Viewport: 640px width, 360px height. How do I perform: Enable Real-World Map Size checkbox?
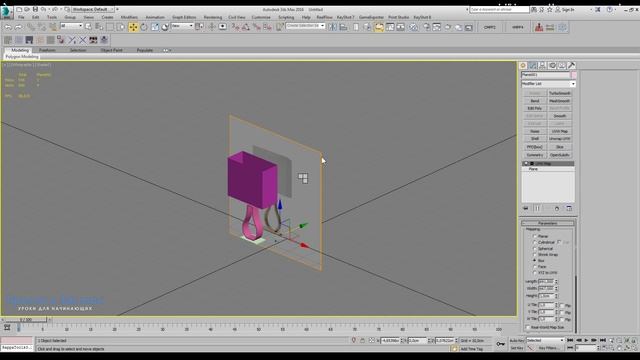(x=528, y=327)
